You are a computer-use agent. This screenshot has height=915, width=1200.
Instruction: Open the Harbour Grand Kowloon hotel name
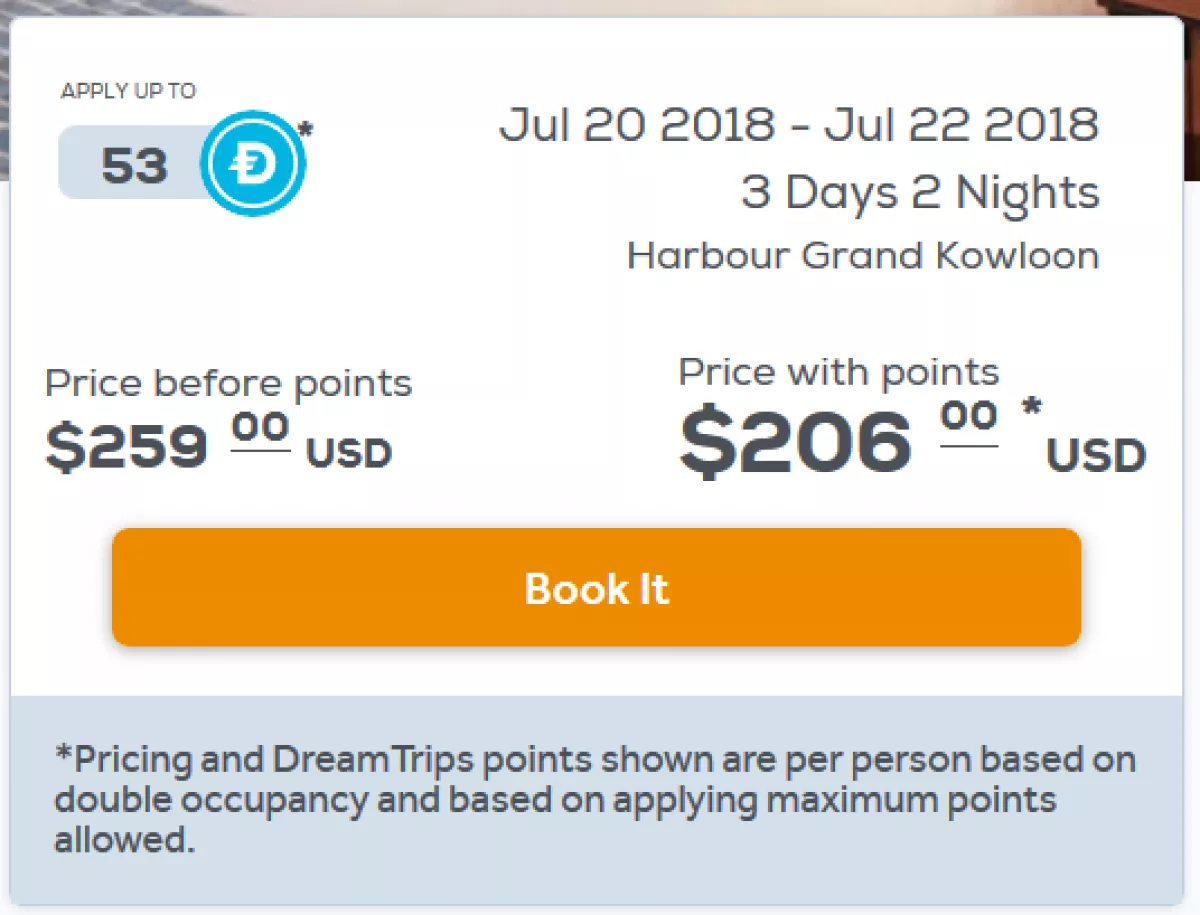pos(862,256)
